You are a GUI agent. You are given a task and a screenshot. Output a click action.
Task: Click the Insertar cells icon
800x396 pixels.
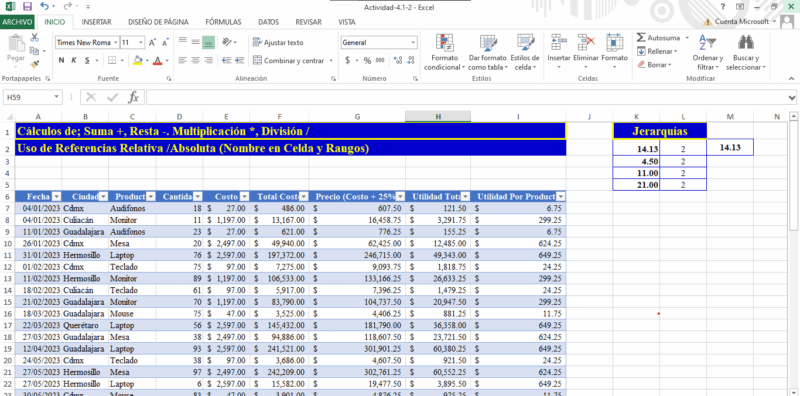pos(559,42)
